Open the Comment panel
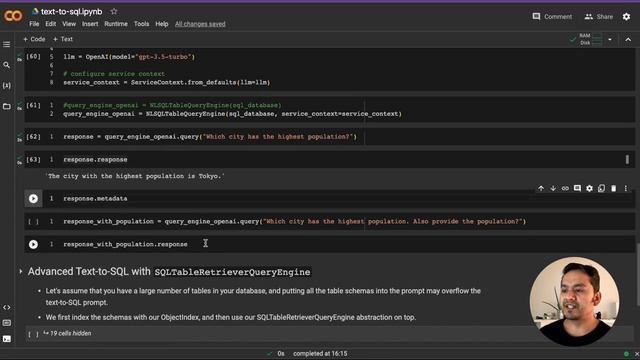The width and height of the screenshot is (640, 360). [x=552, y=17]
